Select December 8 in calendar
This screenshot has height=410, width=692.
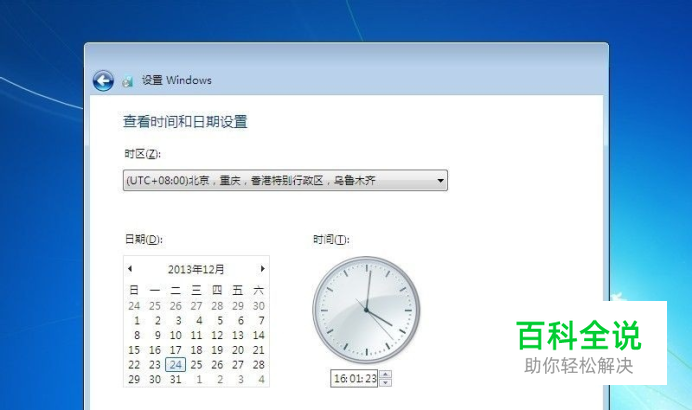137,335
